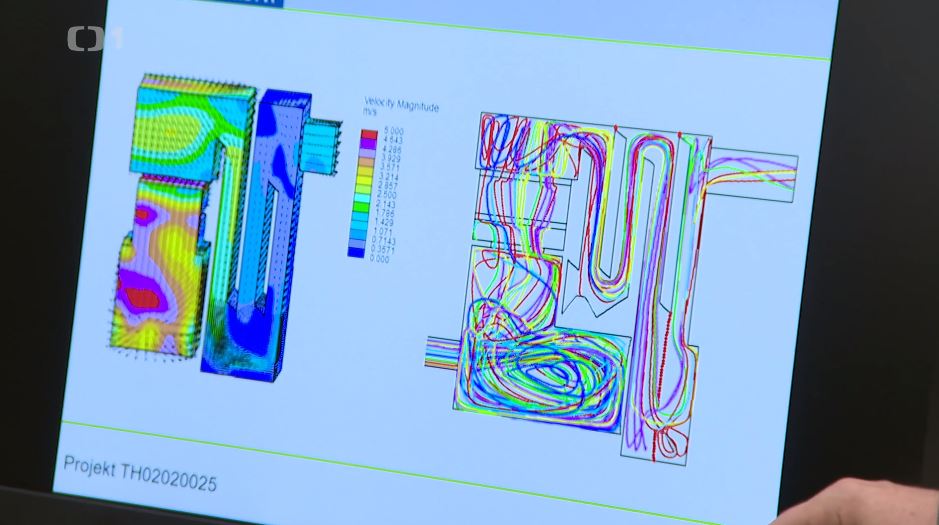Select the 3.929 legend value
Viewport: 939px width, 525px height.
391,159
